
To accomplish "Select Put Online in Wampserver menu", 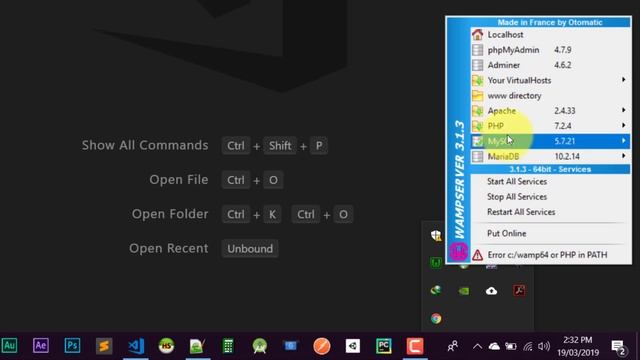I will pyautogui.click(x=507, y=233).
